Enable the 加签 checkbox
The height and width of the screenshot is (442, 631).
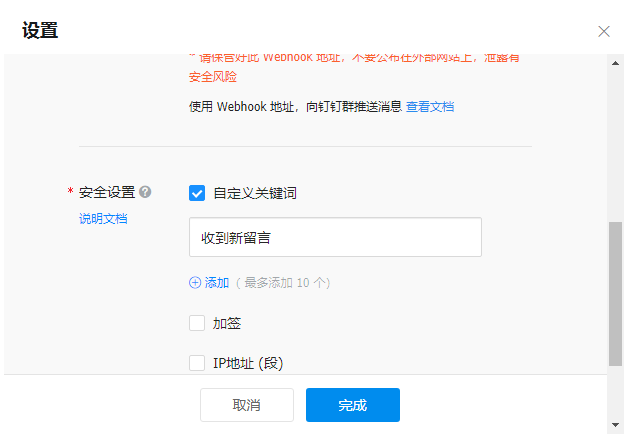197,323
